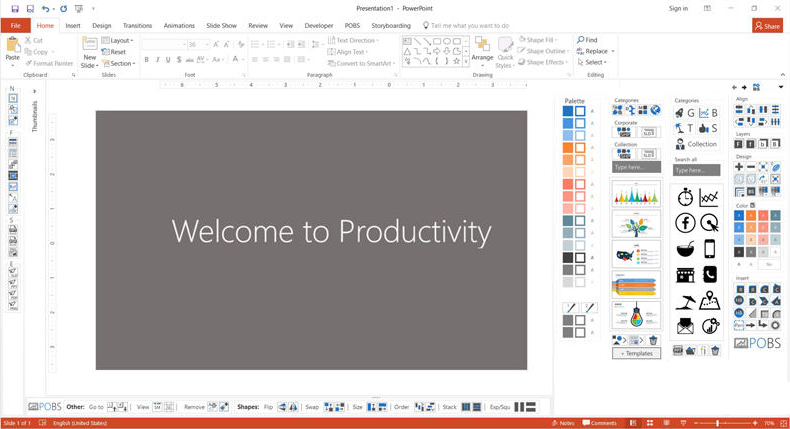Screen dimensions: 790x429
Task: Expand the Thumbnails pane arrow
Action: 34,91
